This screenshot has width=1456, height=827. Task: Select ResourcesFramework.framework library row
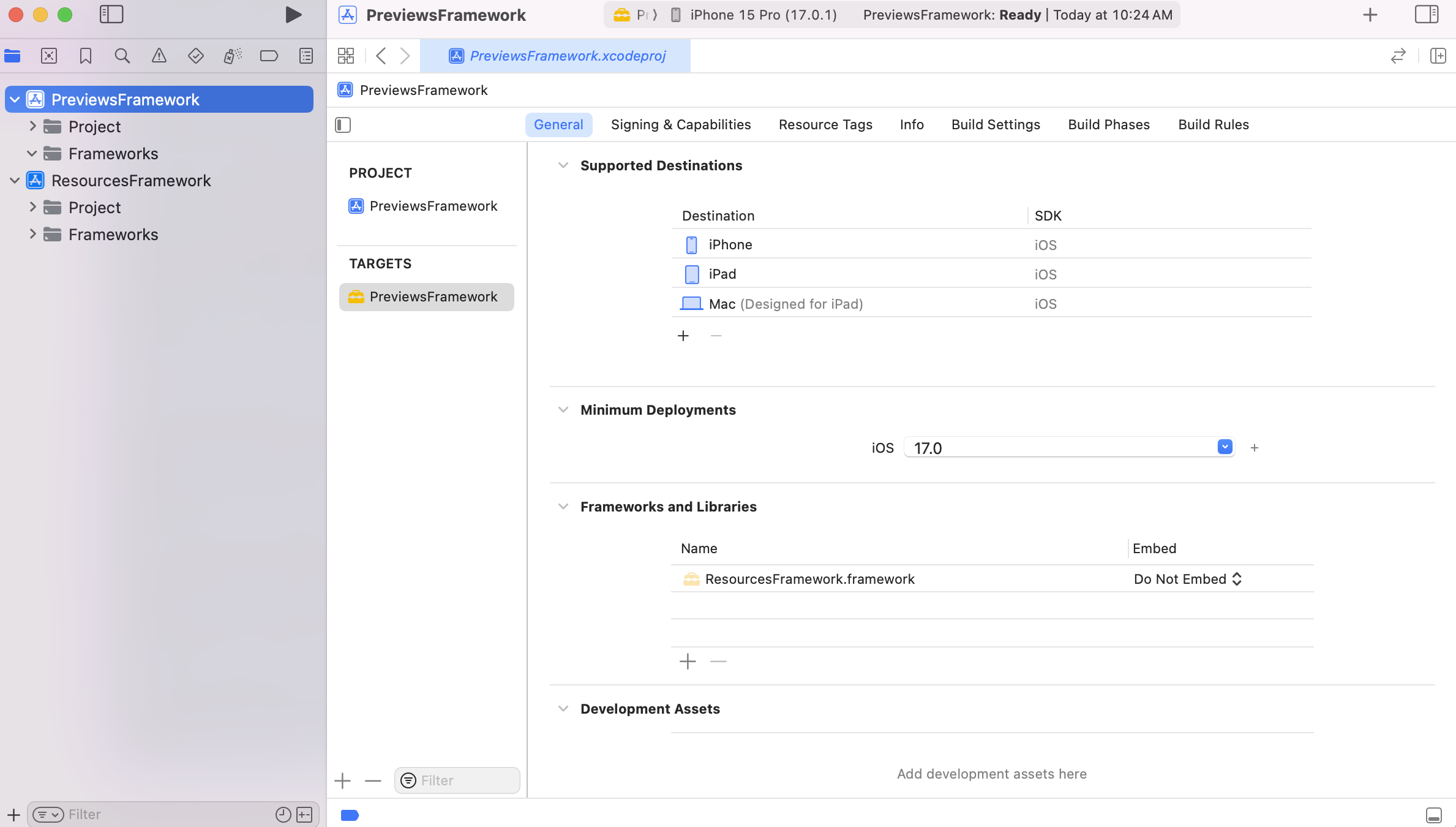pos(992,579)
